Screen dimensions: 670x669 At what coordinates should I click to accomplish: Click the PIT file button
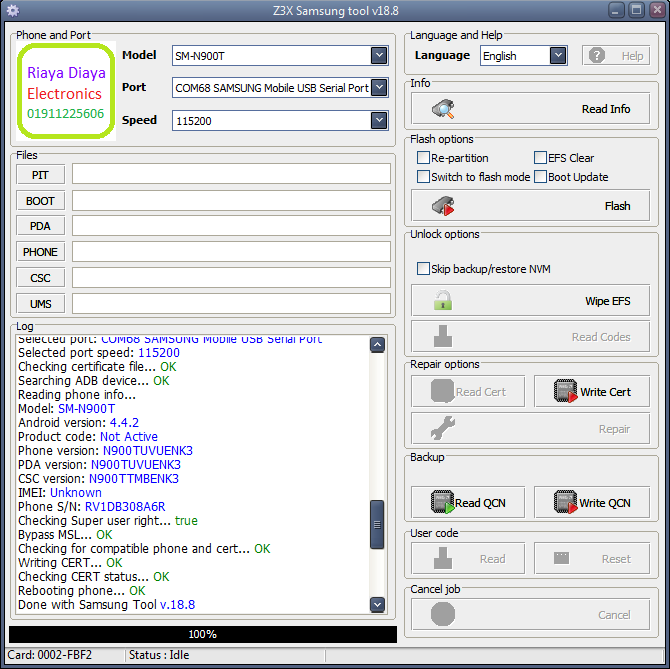click(x=41, y=175)
